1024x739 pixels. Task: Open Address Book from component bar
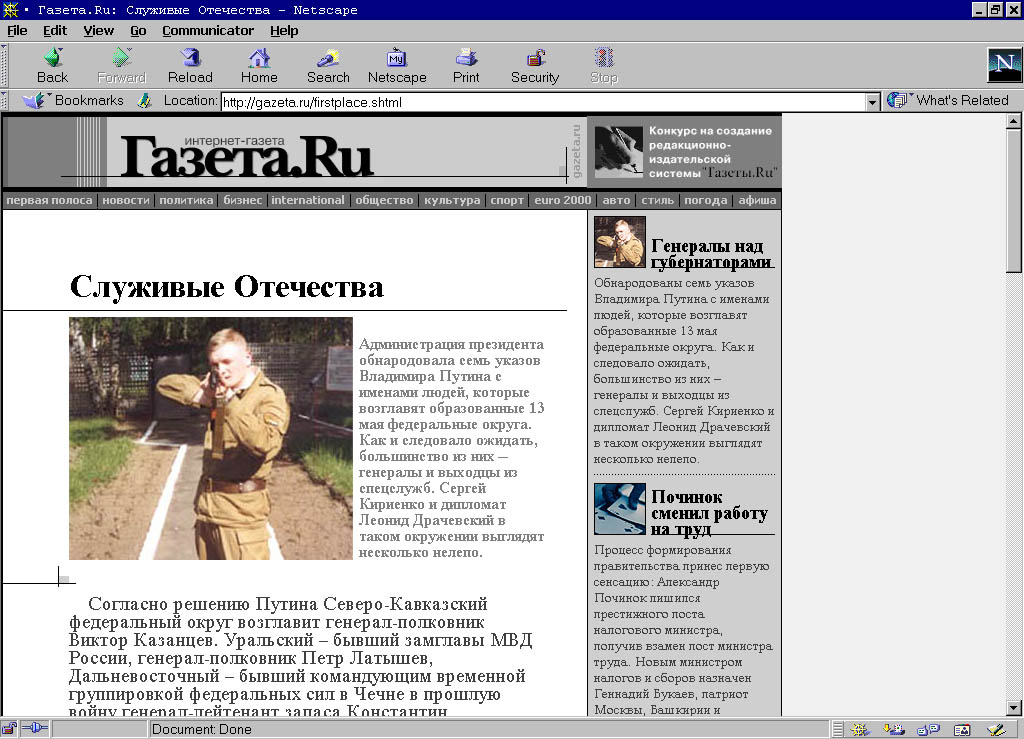pyautogui.click(x=962, y=729)
